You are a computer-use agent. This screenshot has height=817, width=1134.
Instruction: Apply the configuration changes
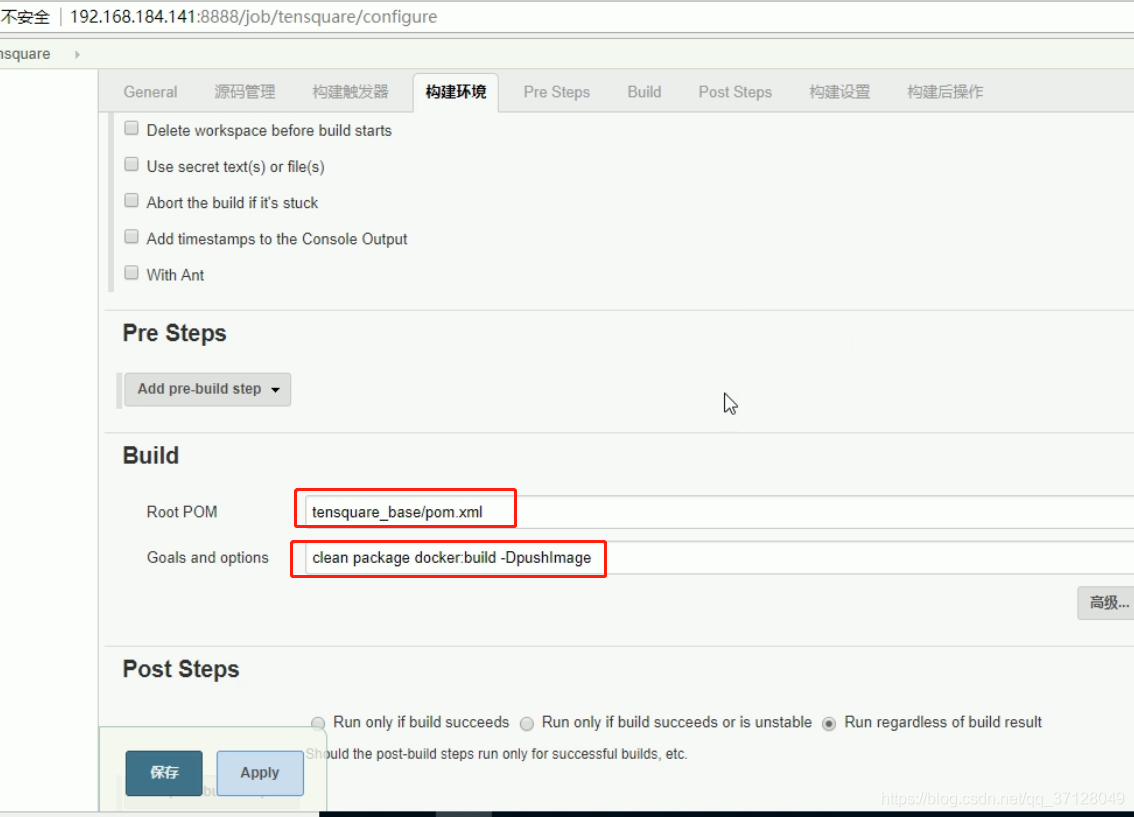pos(260,773)
